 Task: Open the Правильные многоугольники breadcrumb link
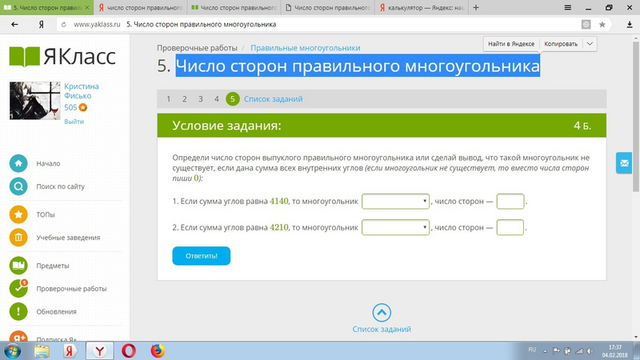(x=305, y=48)
